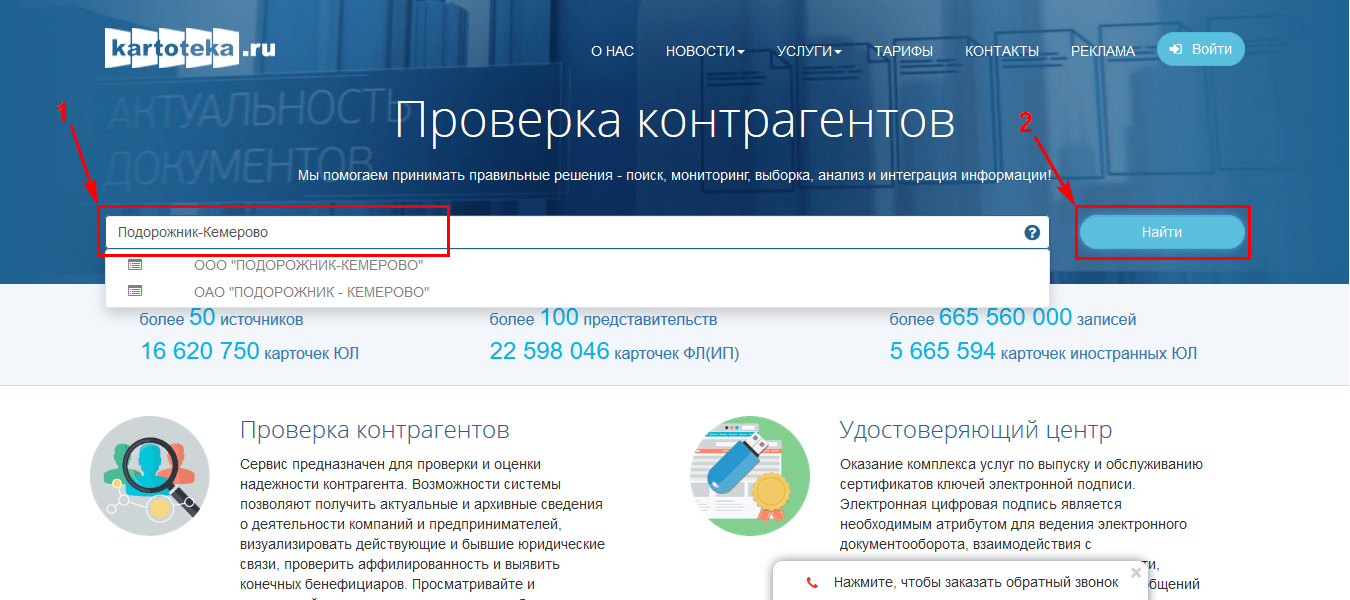Click the card icon beside ООО "ПОДОРОЖНИК-КЕМЕРОВО"

tap(135, 265)
